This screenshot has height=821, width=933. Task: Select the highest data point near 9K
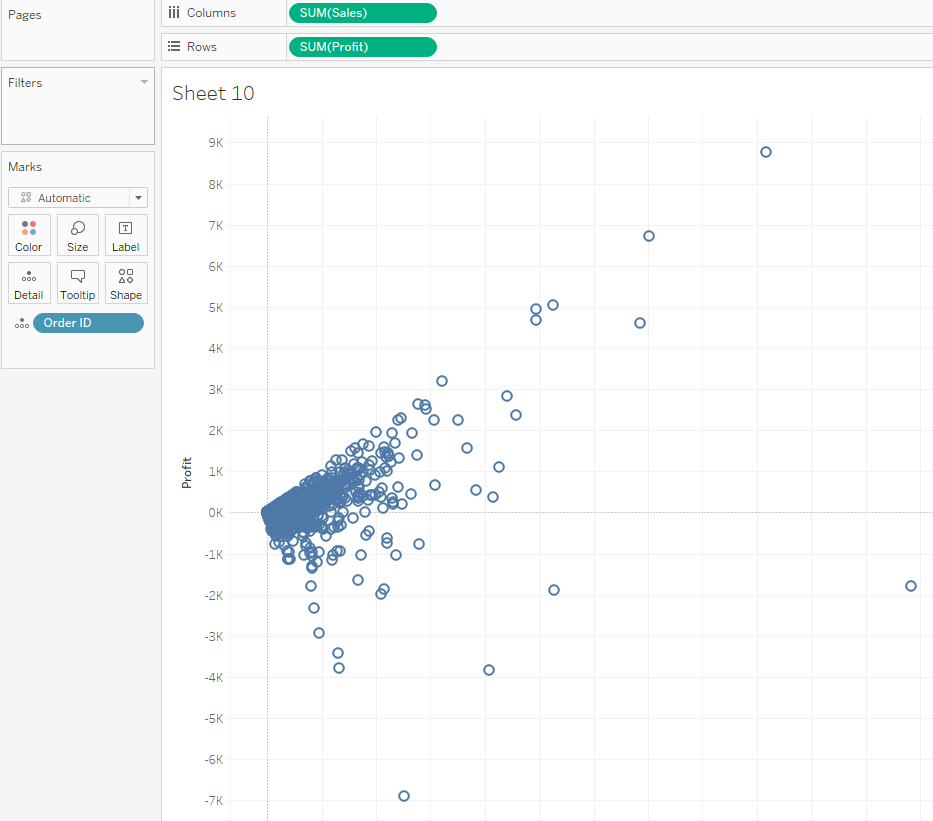tap(766, 152)
